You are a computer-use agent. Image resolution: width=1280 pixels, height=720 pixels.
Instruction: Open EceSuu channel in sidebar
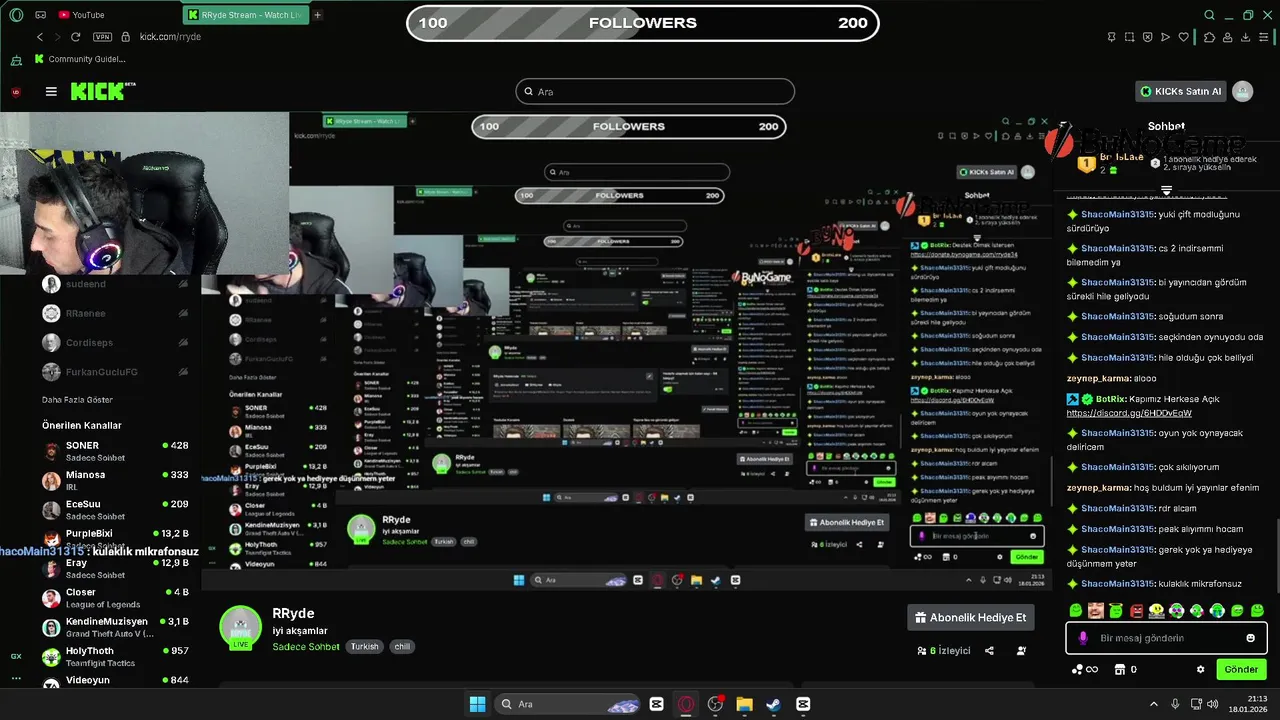[x=115, y=510]
